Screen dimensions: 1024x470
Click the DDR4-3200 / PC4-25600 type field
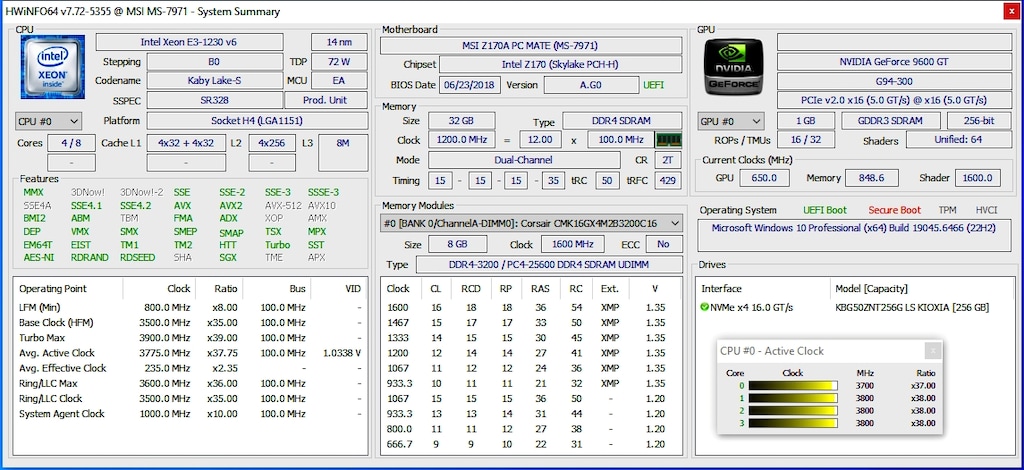[x=549, y=264]
